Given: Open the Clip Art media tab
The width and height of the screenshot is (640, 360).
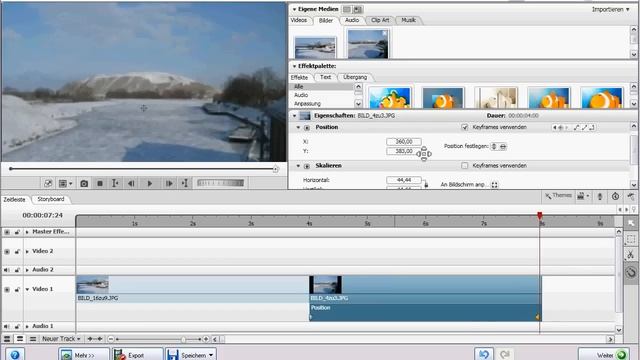Looking at the screenshot, I should tap(380, 20).
